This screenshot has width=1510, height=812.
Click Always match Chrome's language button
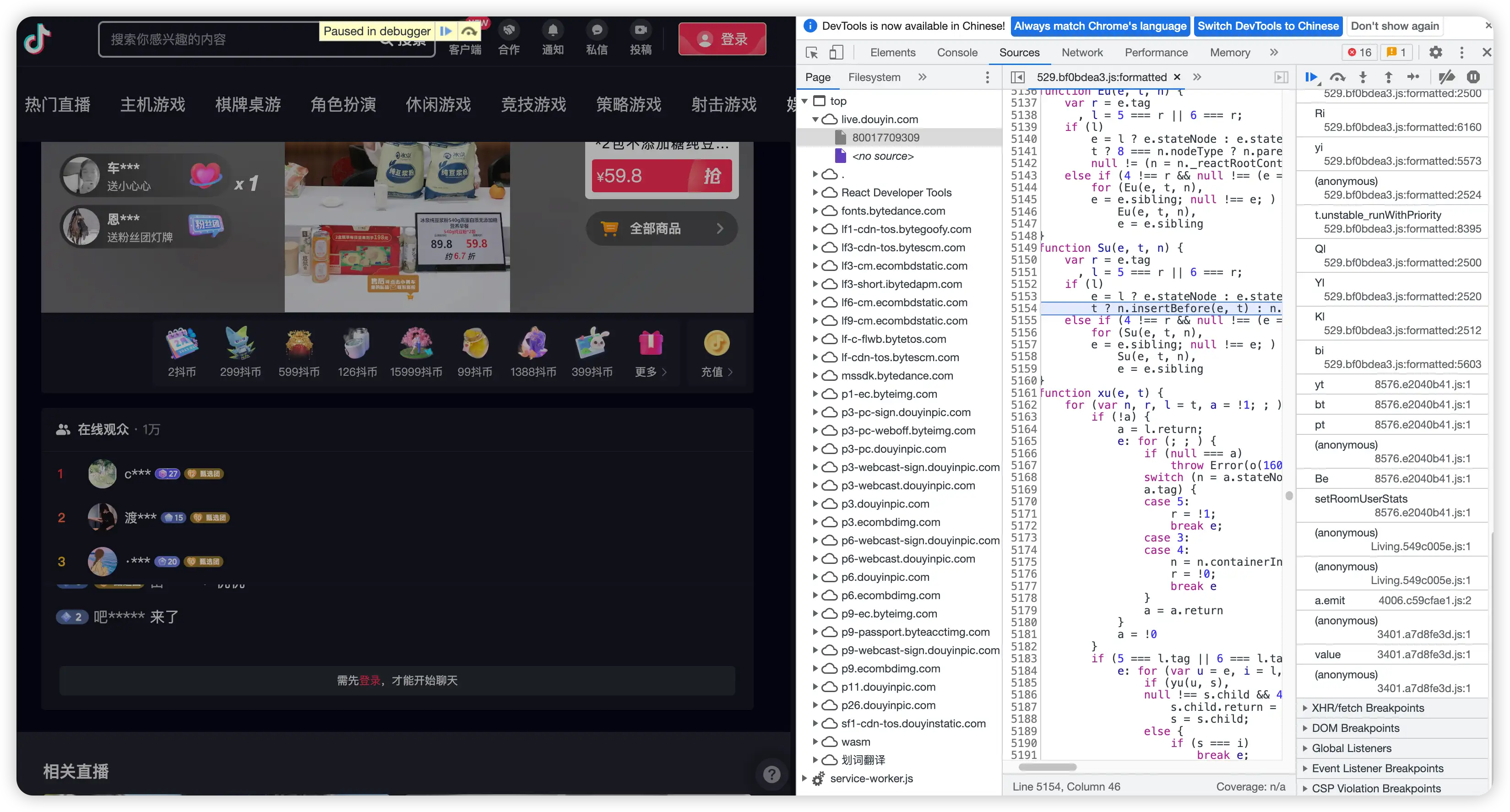pos(1100,26)
